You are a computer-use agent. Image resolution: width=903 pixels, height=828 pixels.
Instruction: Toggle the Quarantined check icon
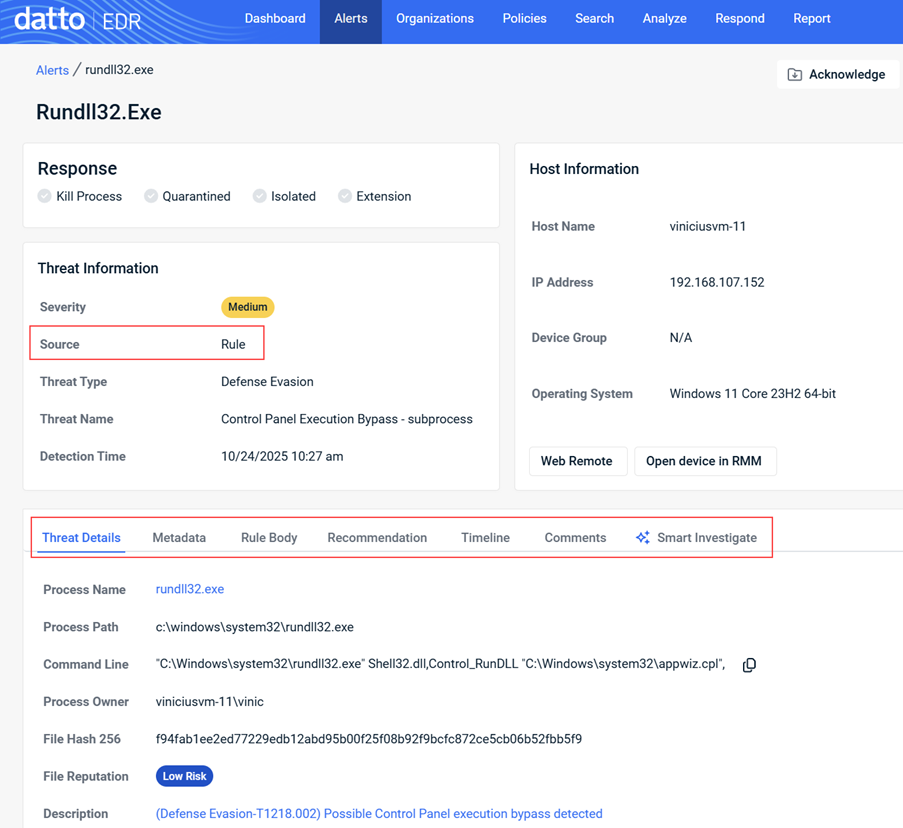[x=151, y=196]
